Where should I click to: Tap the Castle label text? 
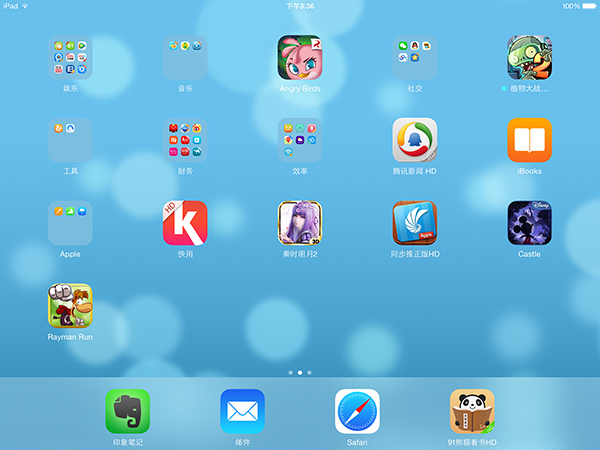(529, 254)
